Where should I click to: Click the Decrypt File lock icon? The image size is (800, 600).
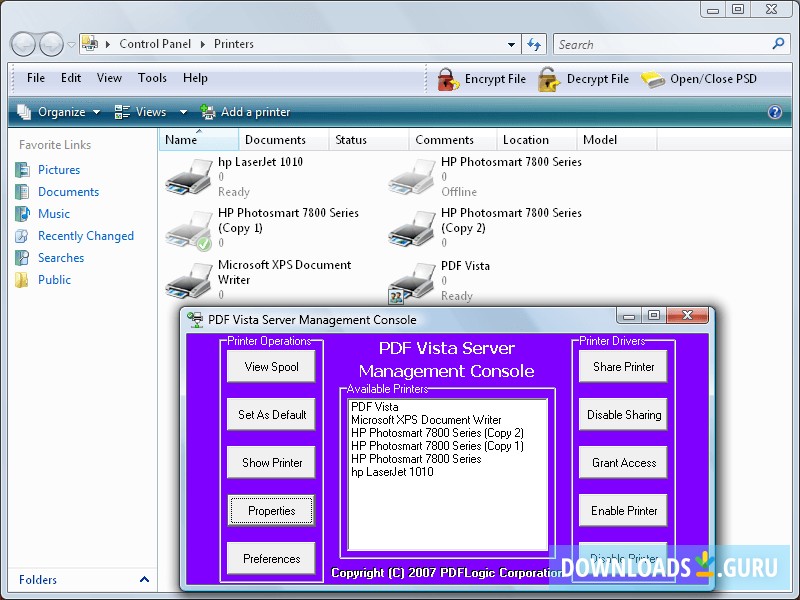[549, 80]
